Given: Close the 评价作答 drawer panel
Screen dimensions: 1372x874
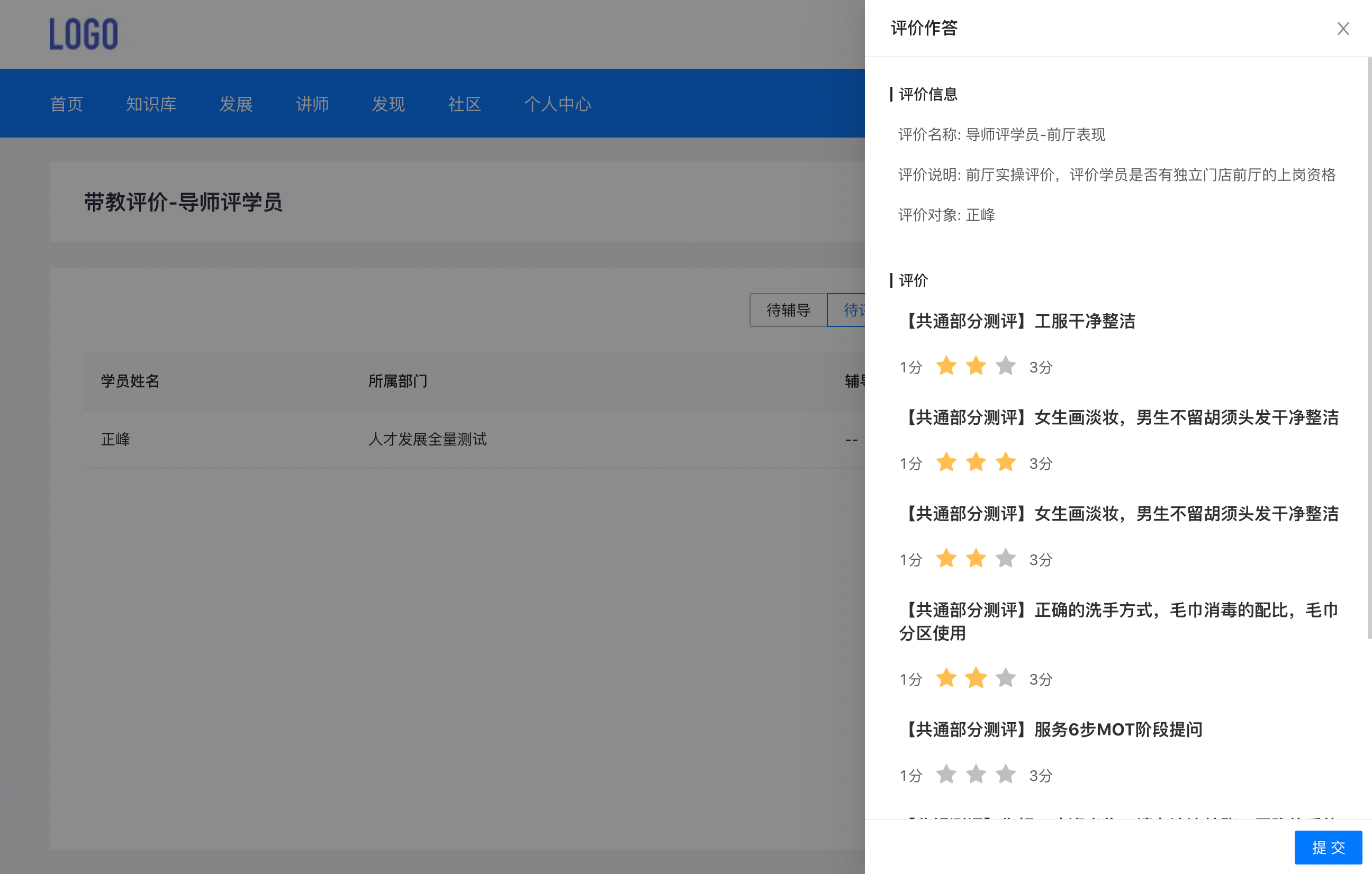Looking at the screenshot, I should tap(1342, 29).
